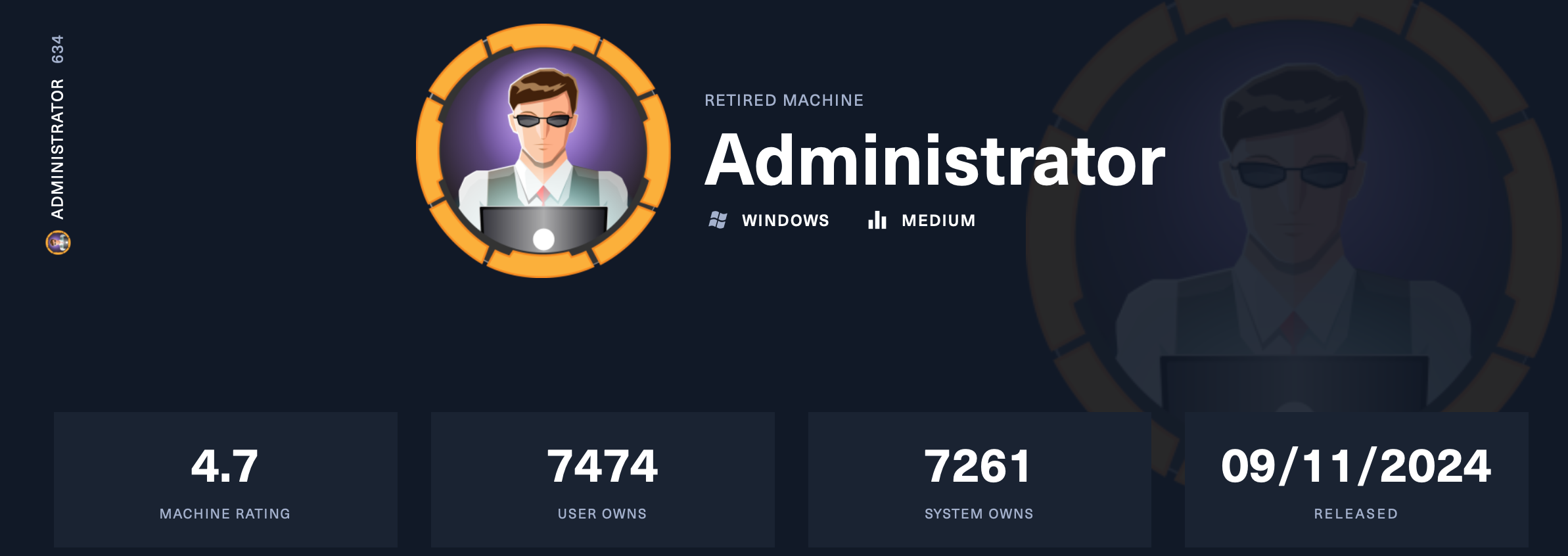Click the USER OWNS caption
The width and height of the screenshot is (1568, 556).
[x=603, y=514]
